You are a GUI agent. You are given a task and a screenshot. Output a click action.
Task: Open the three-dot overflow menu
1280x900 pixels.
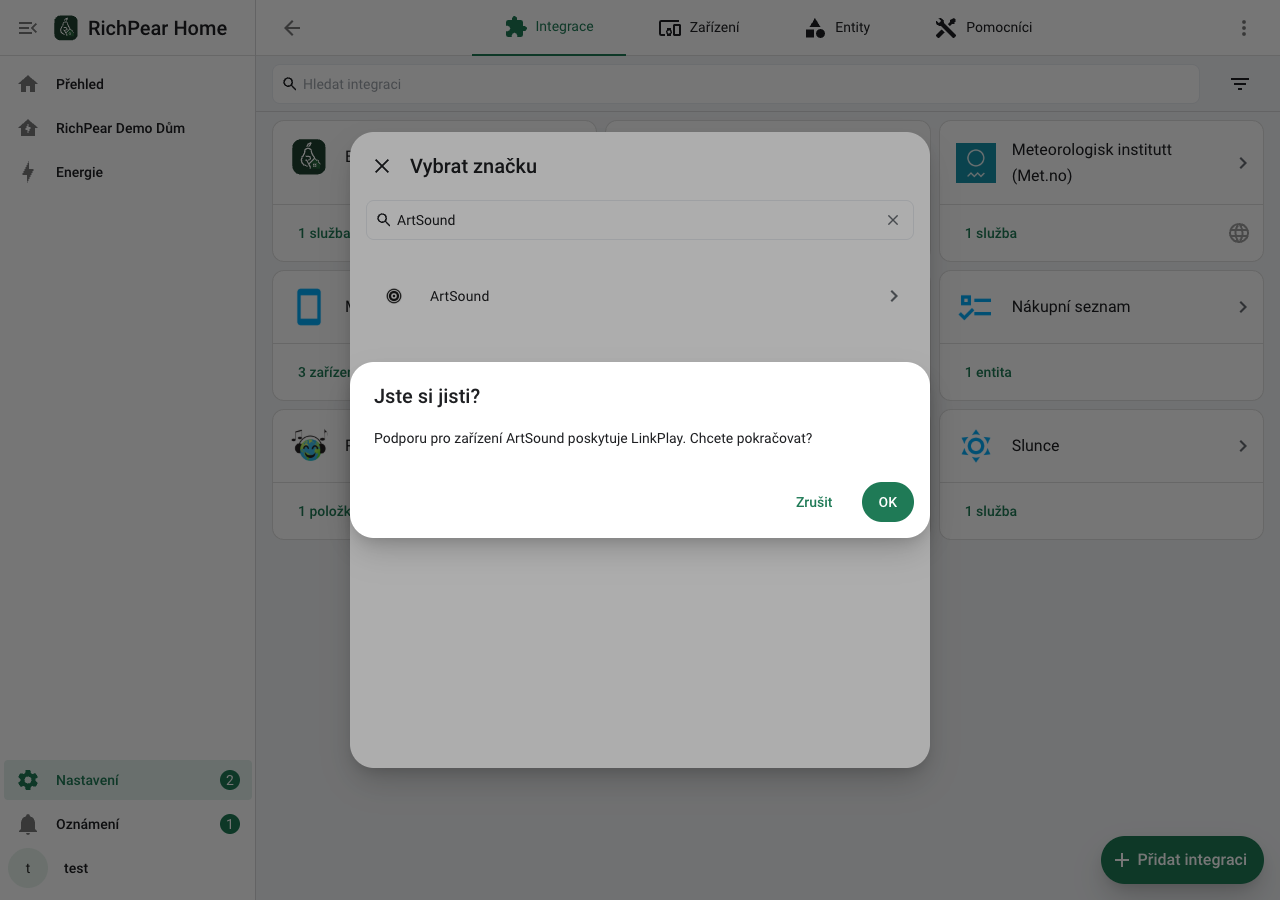point(1244,28)
